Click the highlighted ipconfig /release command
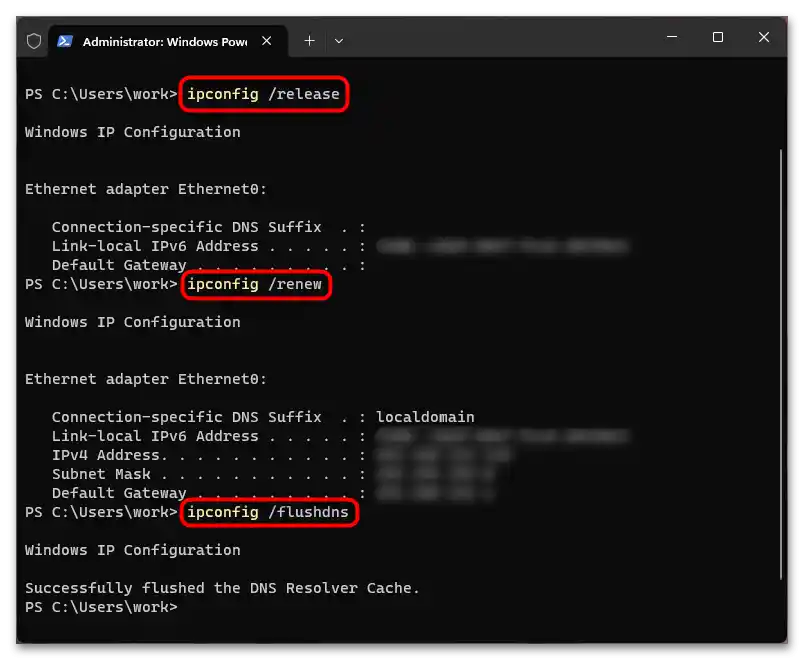 [x=264, y=94]
